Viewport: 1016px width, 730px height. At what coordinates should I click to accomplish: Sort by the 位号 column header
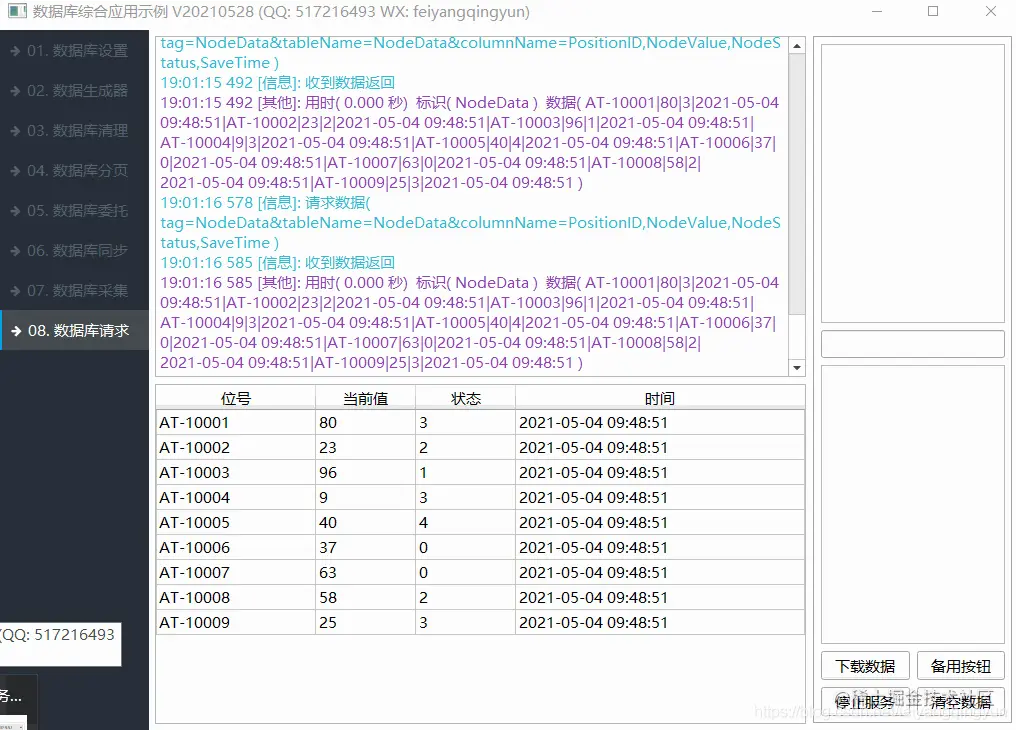tap(235, 398)
